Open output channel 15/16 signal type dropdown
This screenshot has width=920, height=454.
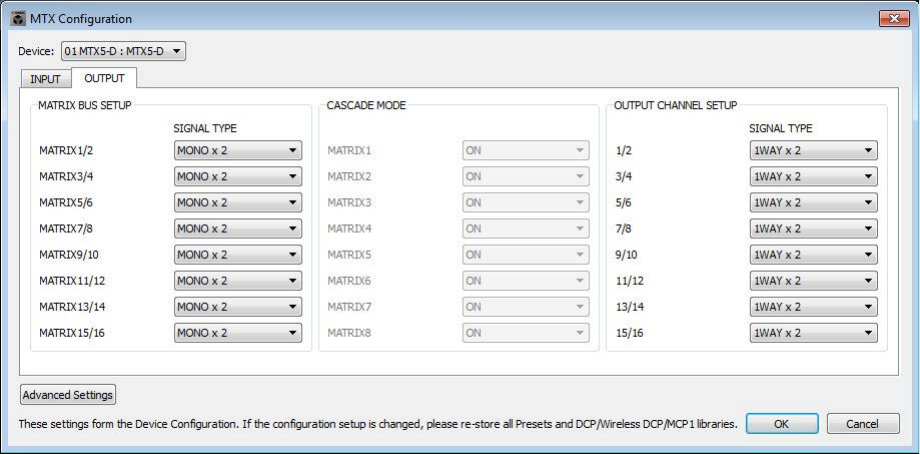(814, 333)
